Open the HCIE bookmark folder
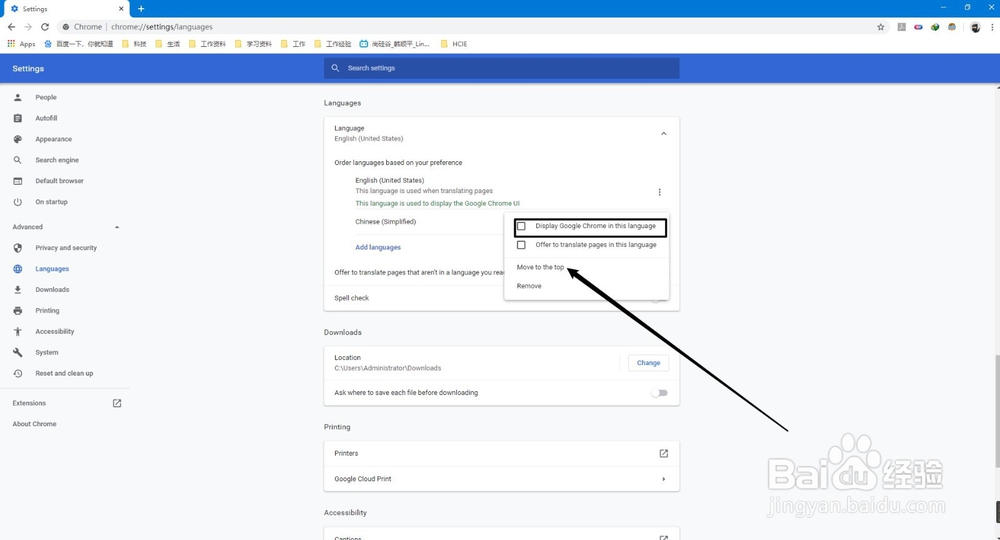The width and height of the screenshot is (1000, 540). click(x=453, y=44)
